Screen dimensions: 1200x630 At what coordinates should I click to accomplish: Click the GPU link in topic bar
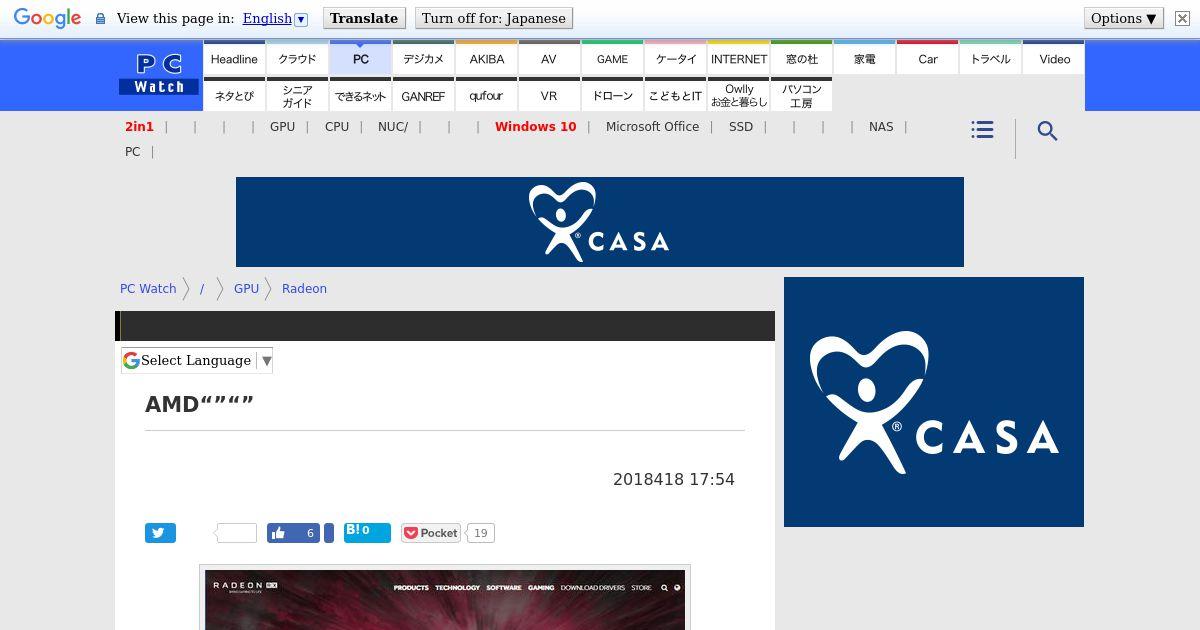point(282,127)
